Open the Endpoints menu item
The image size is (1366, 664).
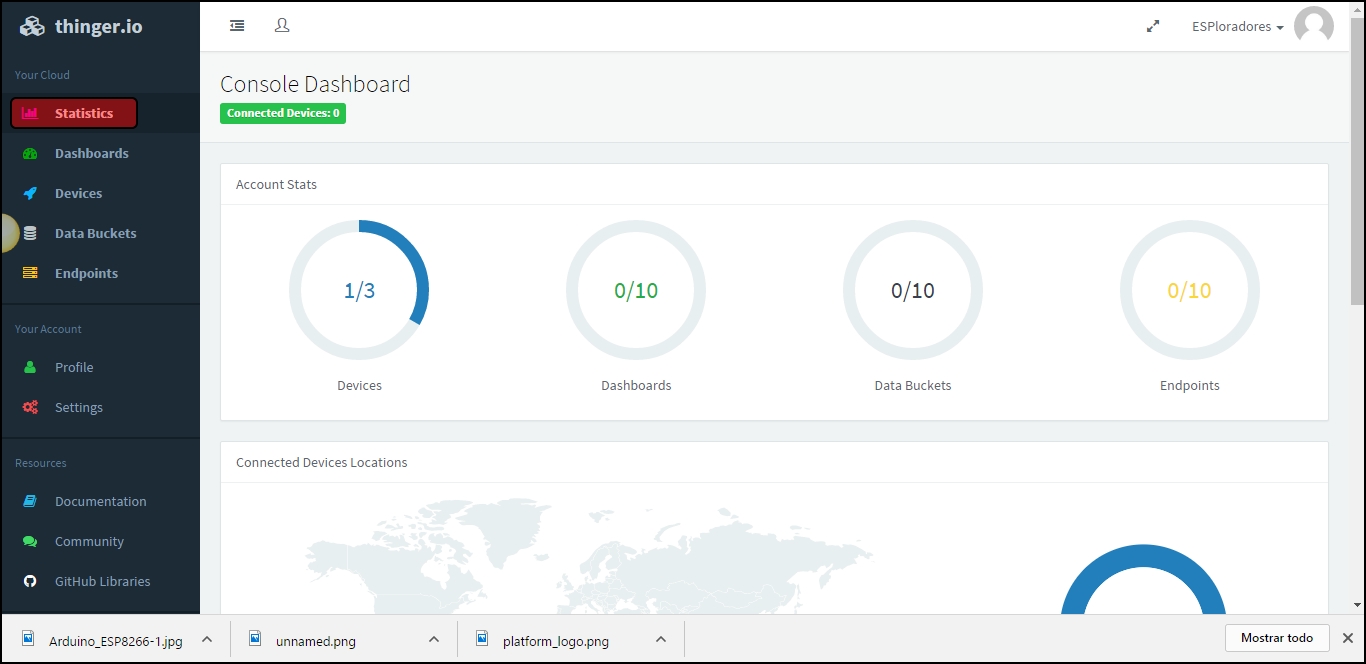coord(100,273)
